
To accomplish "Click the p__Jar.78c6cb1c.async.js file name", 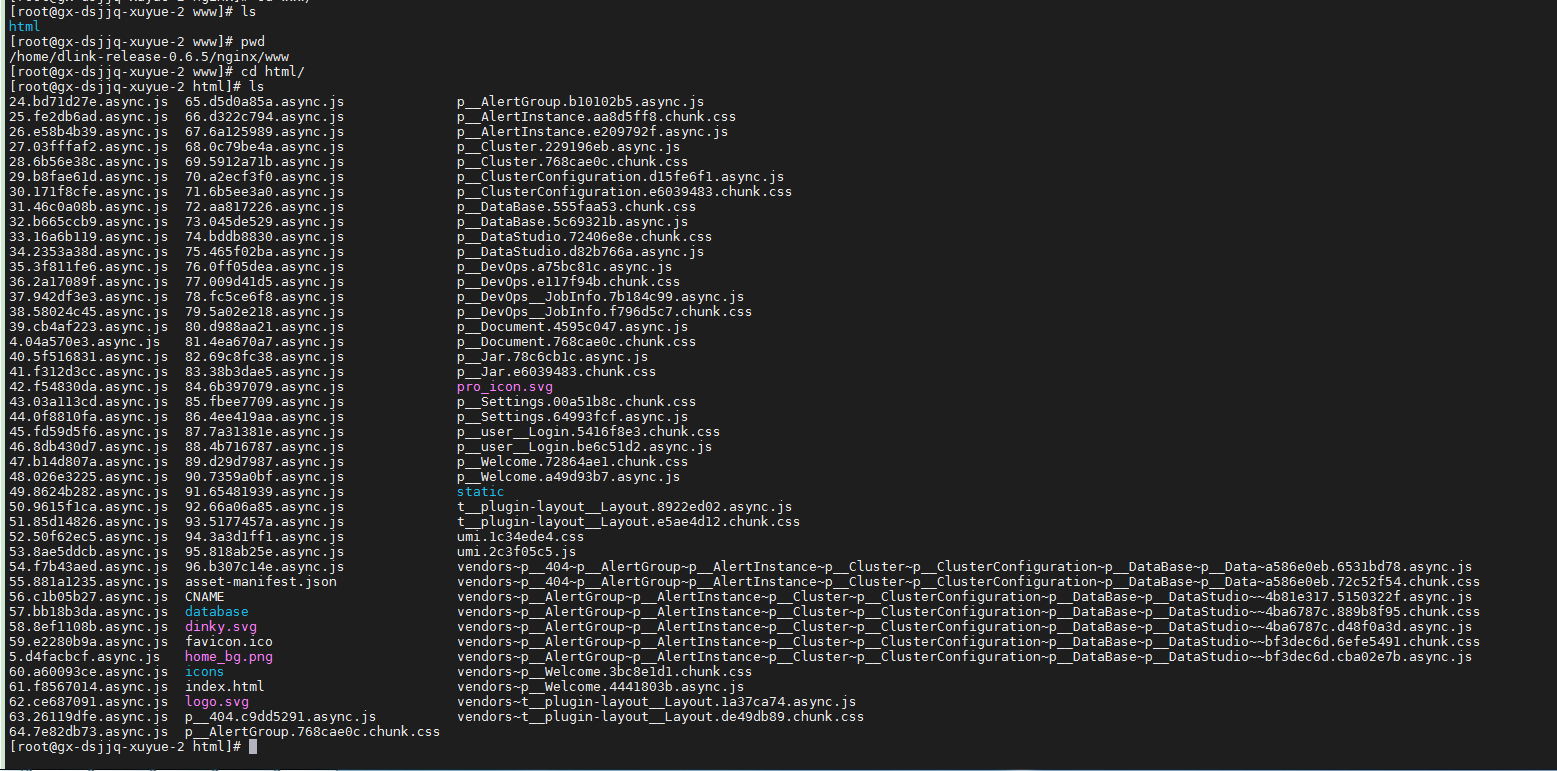I will (x=552, y=357).
